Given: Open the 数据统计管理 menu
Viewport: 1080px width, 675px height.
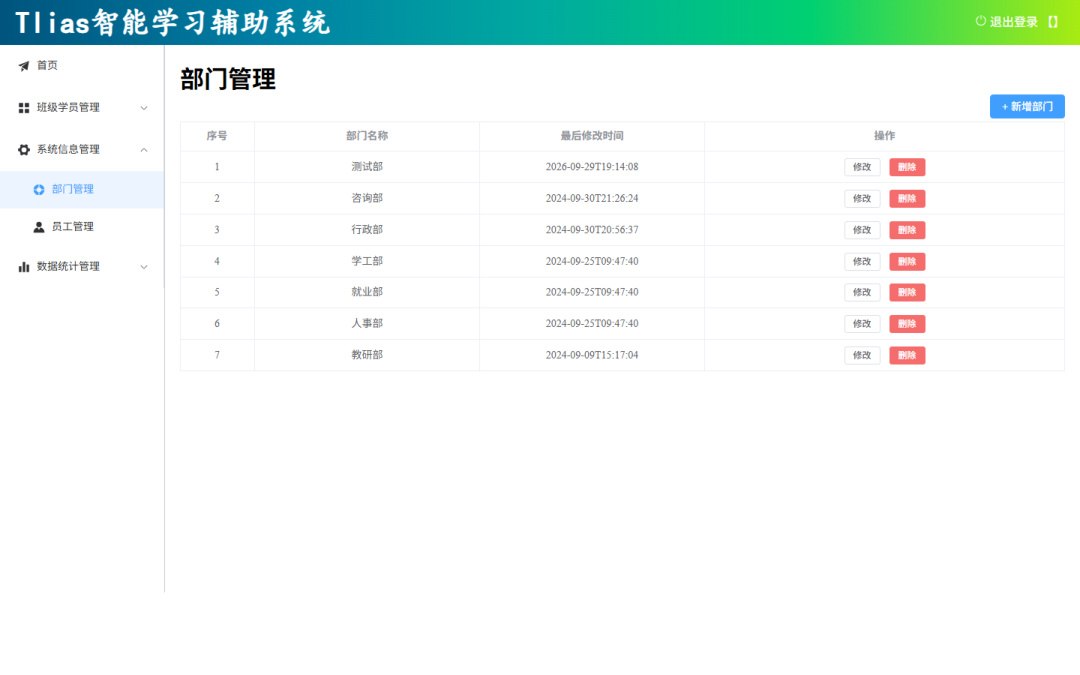Looking at the screenshot, I should (x=82, y=267).
